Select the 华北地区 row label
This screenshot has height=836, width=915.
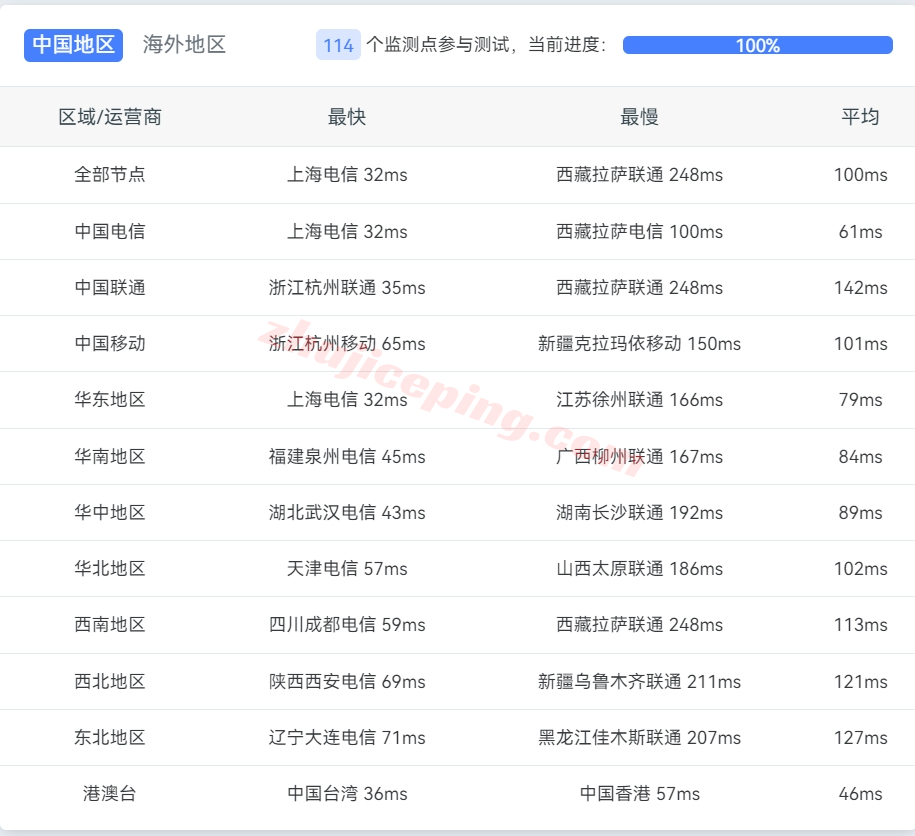[x=110, y=569]
